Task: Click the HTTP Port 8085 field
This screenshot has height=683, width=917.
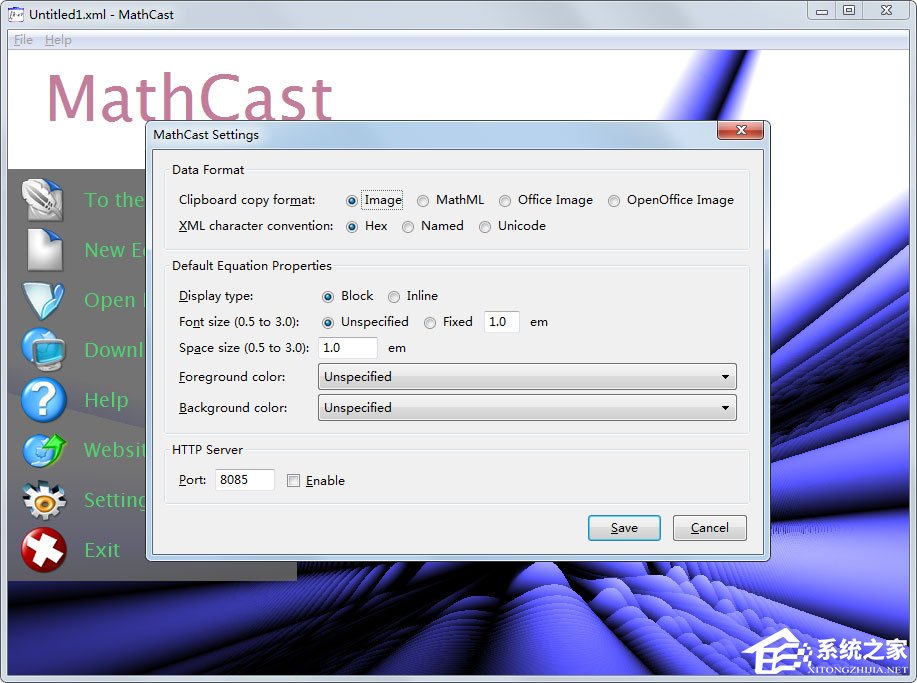Action: coord(244,480)
